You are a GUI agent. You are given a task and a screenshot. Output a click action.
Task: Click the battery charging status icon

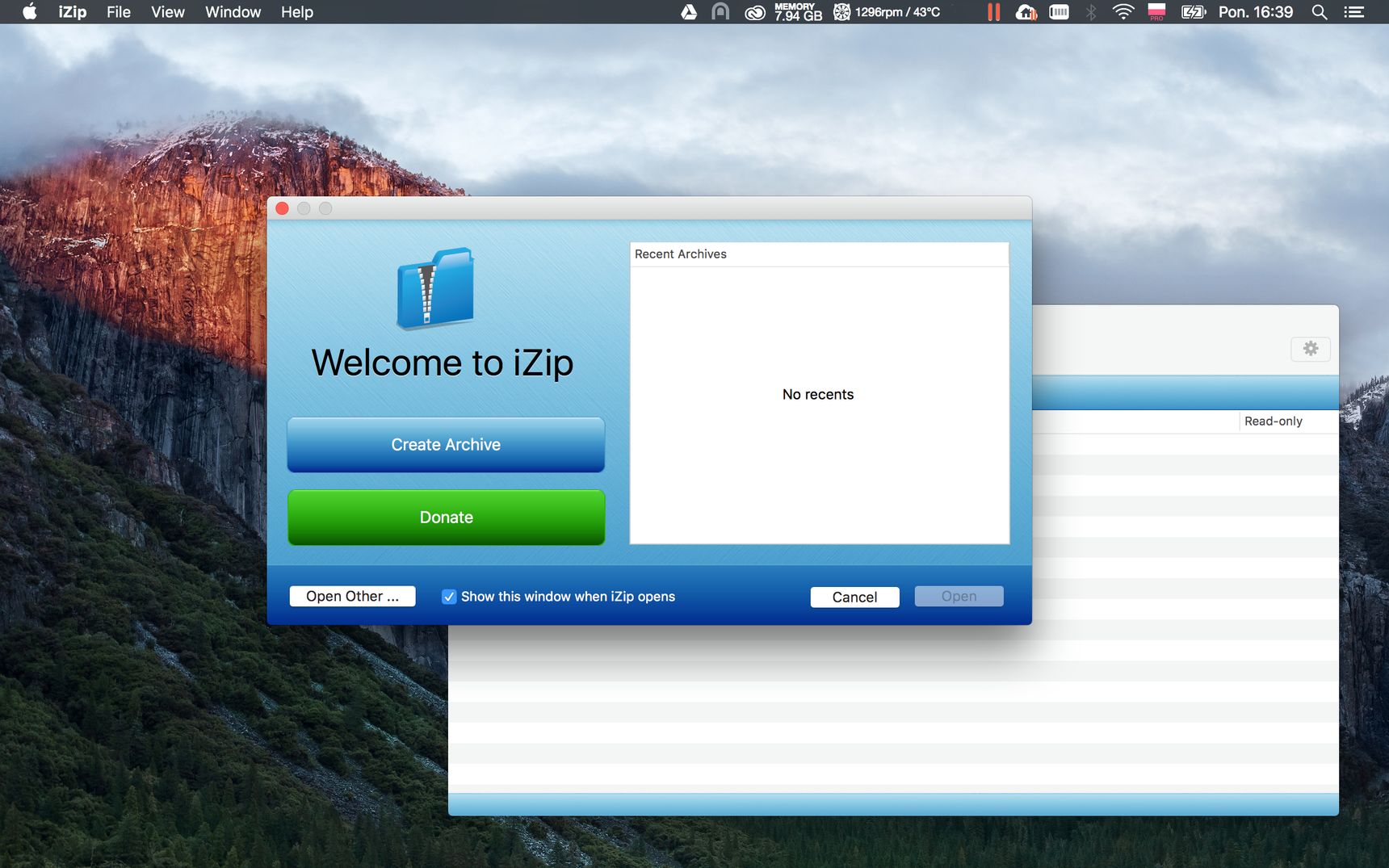pos(1193,12)
